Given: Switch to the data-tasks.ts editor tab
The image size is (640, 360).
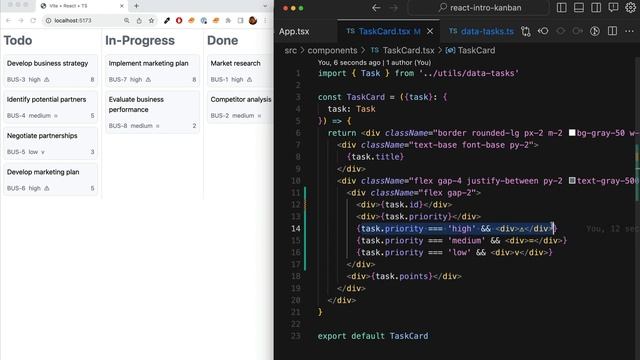Looking at the screenshot, I should 482,31.
